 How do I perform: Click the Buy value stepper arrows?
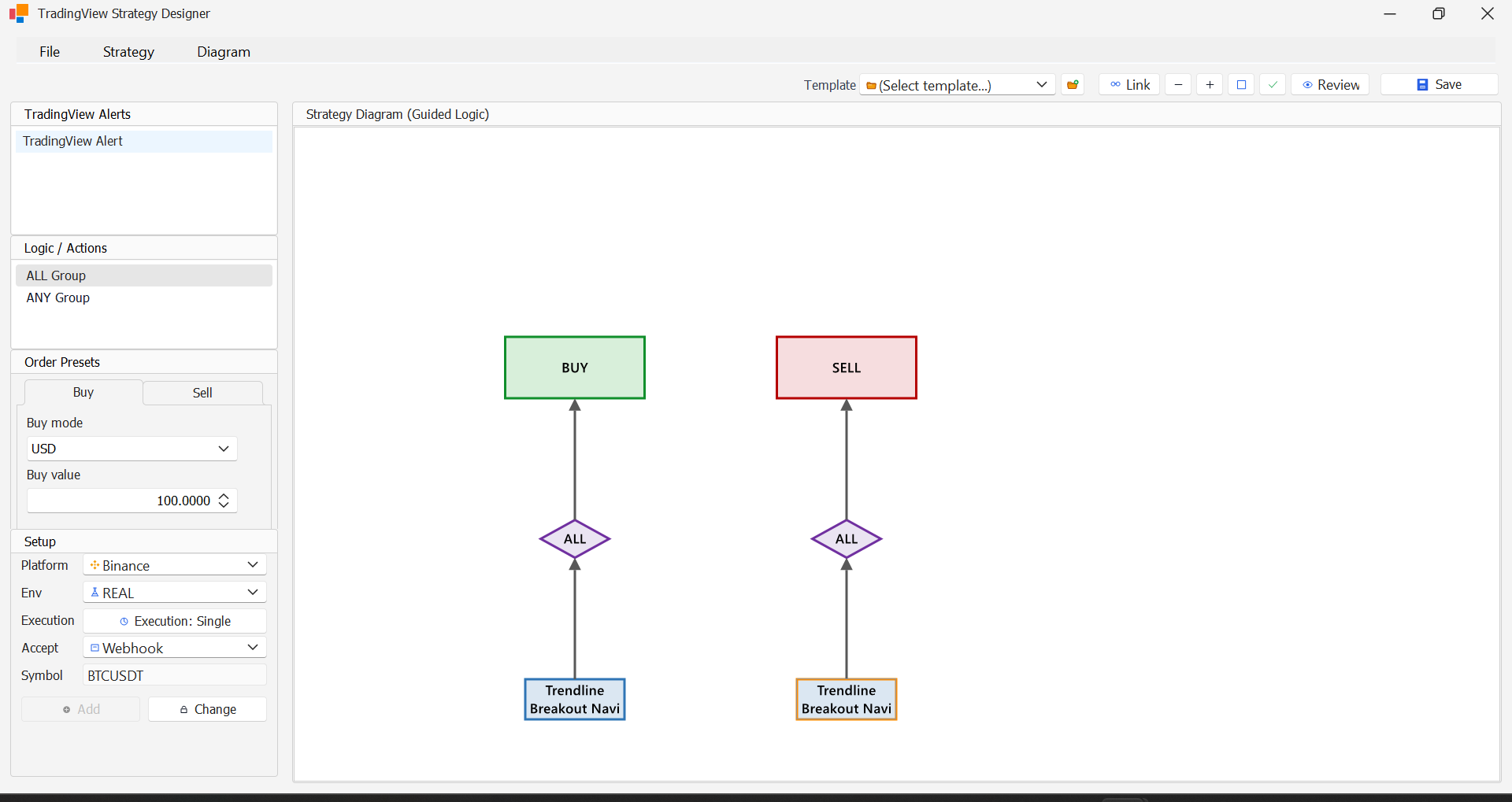(x=224, y=501)
